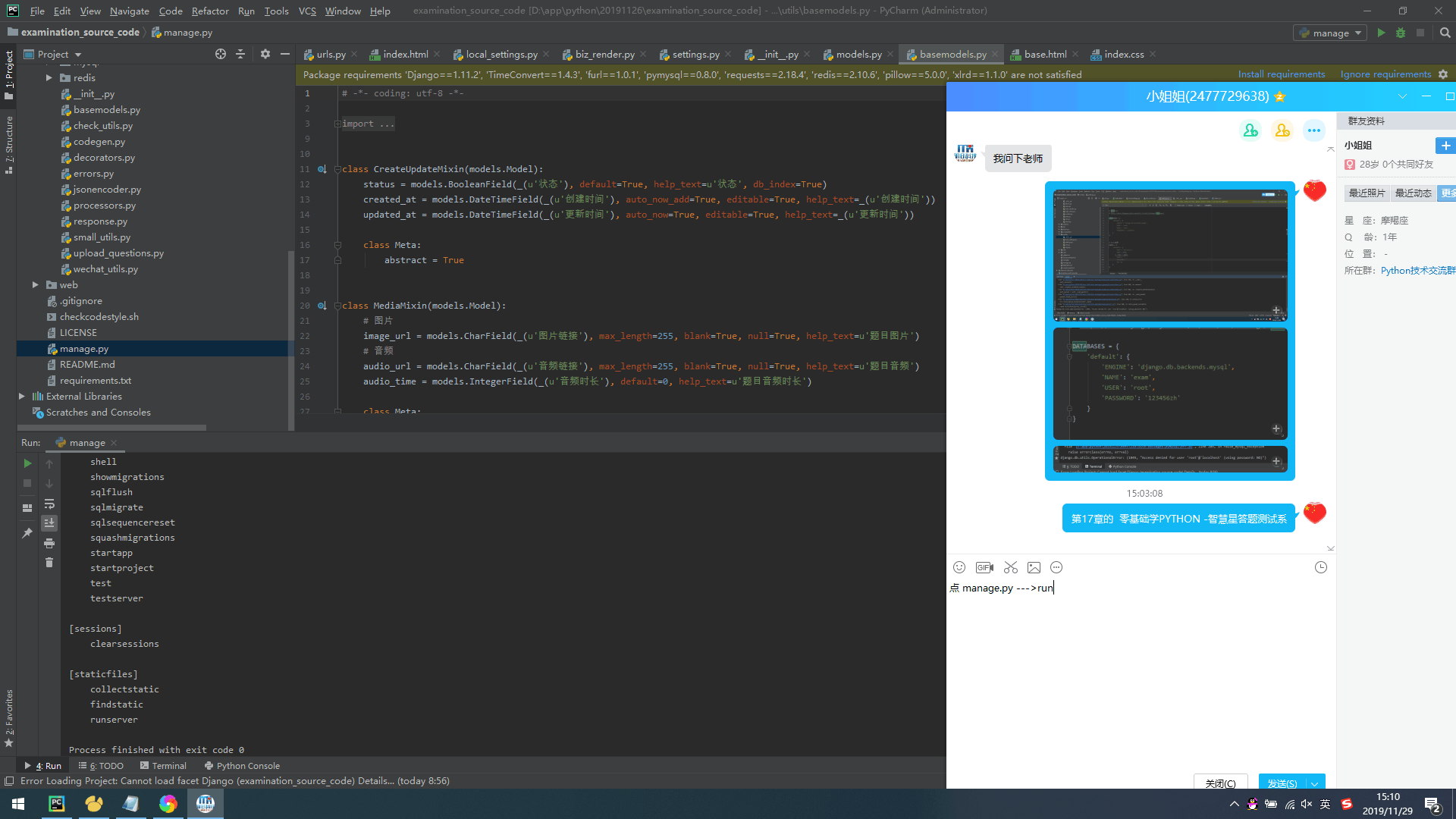1456x819 pixels.
Task: Click the GIF icon in chat toolbar
Action: pyautogui.click(x=984, y=567)
